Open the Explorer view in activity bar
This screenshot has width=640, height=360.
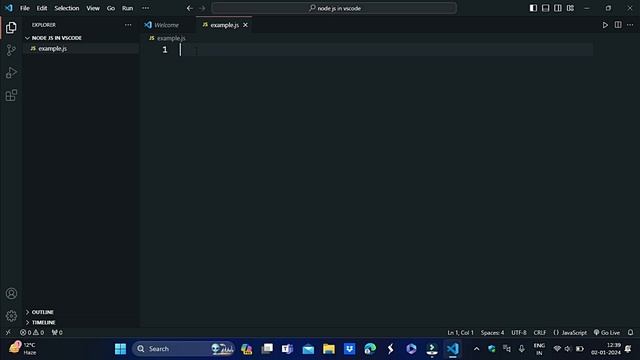[x=11, y=27]
